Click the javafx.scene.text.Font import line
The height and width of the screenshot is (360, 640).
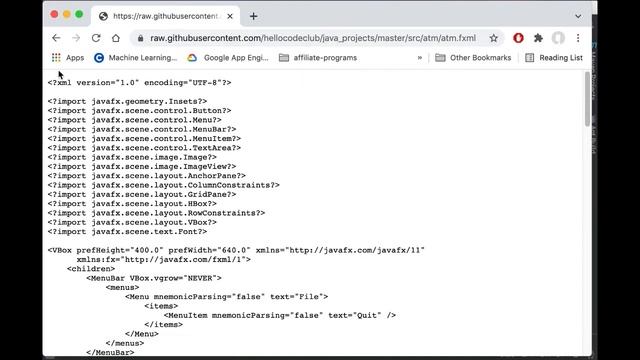coord(127,232)
